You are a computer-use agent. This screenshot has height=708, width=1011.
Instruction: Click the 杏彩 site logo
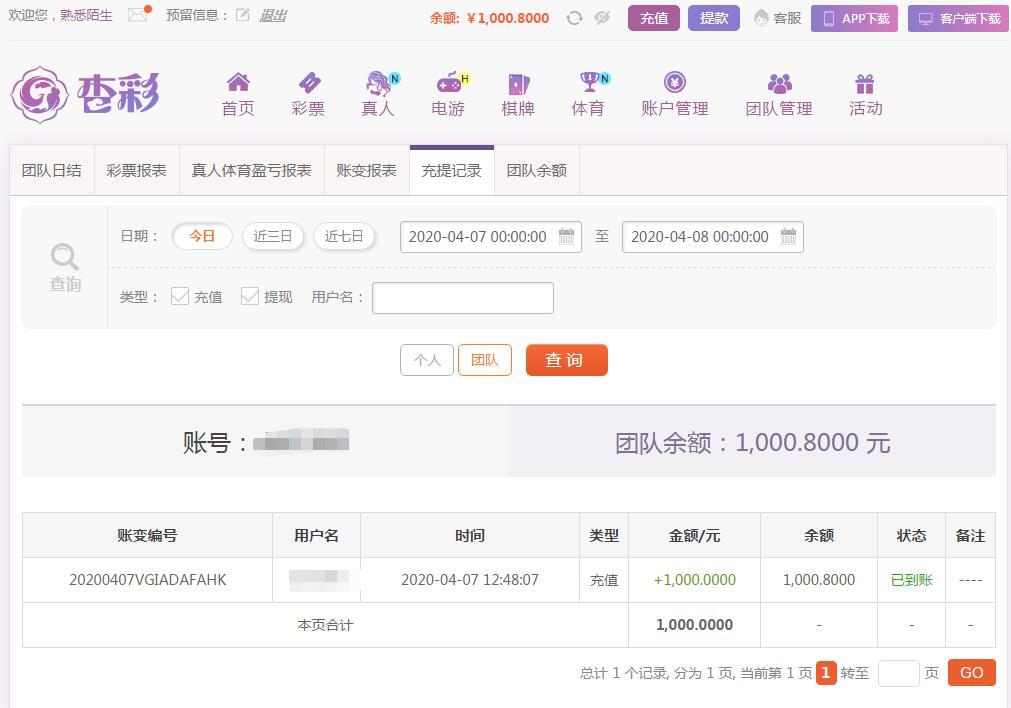coord(85,95)
